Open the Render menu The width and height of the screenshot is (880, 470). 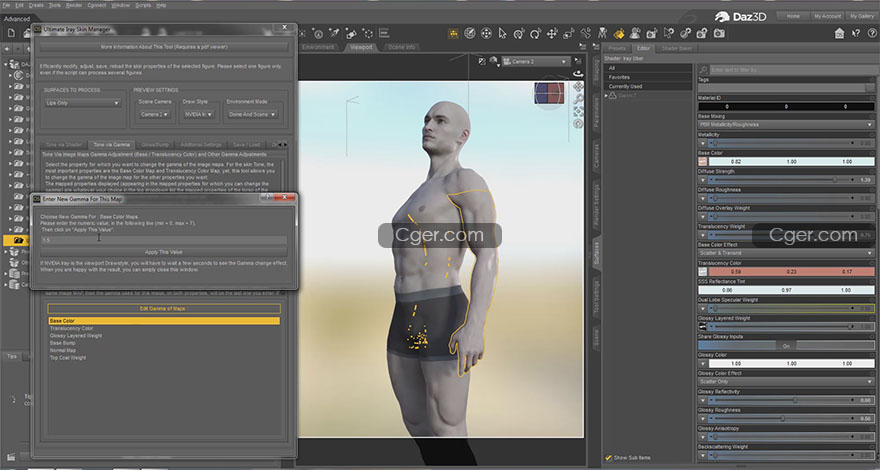click(x=74, y=5)
